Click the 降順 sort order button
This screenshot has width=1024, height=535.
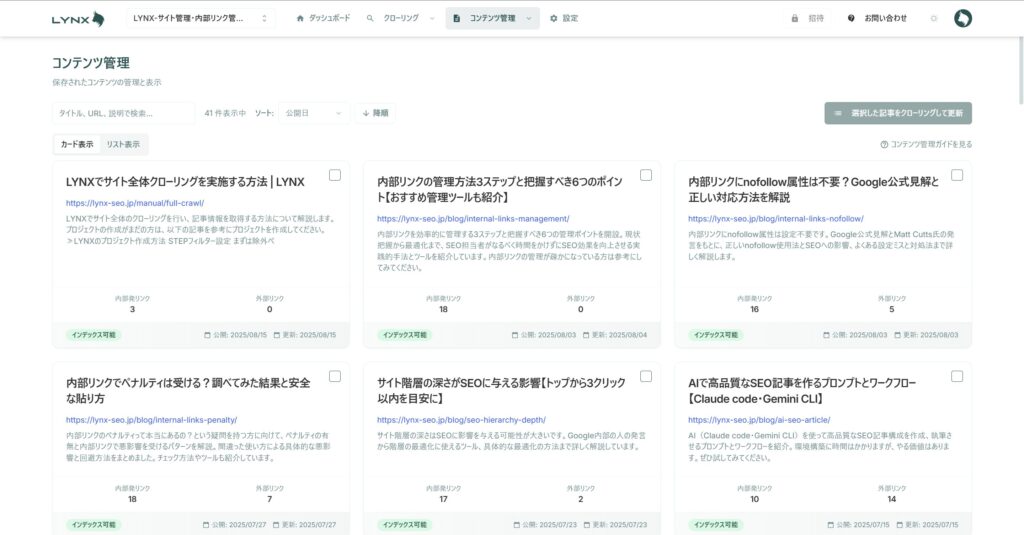[x=375, y=113]
